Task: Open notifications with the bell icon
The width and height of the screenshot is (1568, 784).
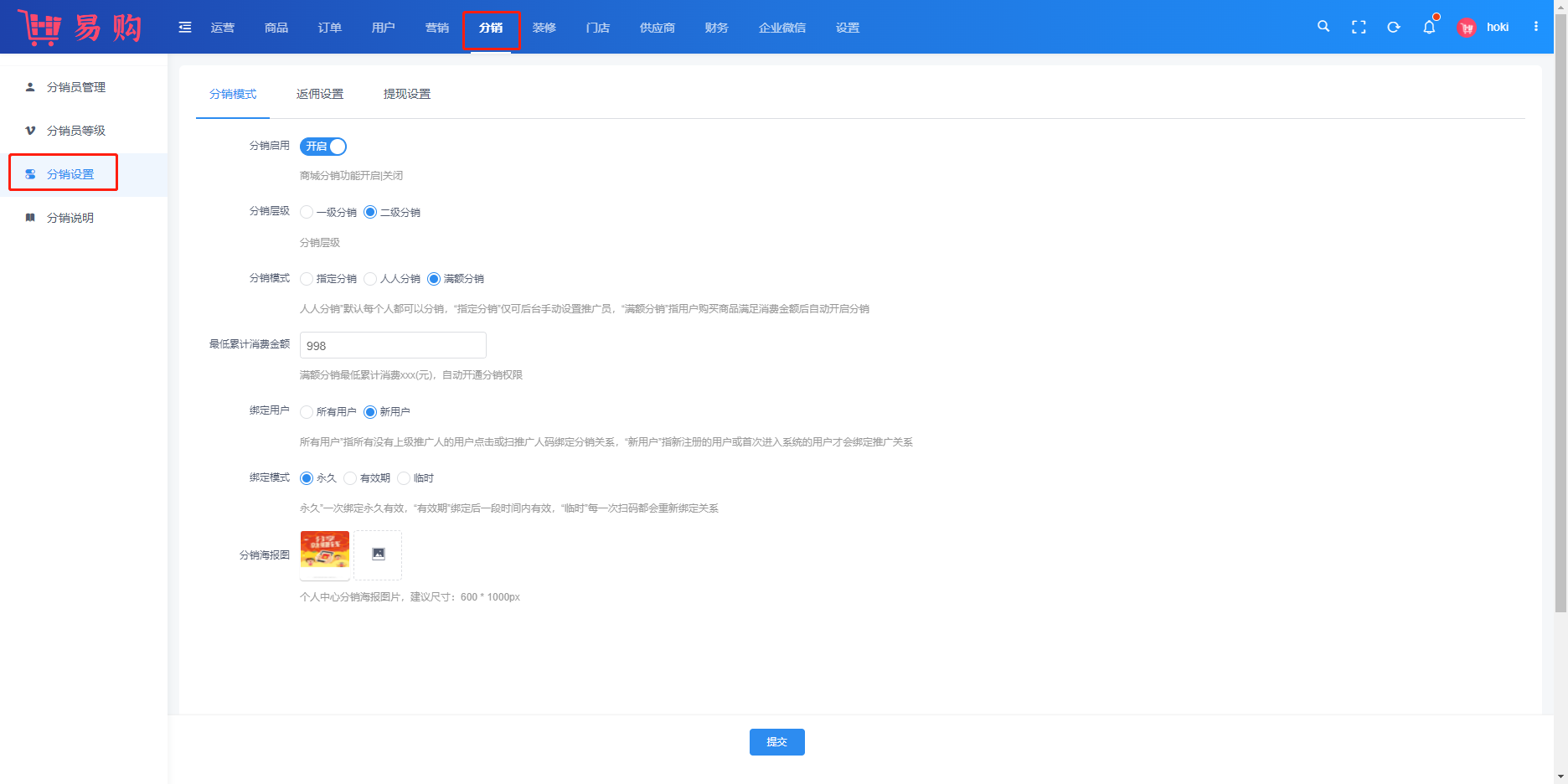Action: tap(1429, 28)
